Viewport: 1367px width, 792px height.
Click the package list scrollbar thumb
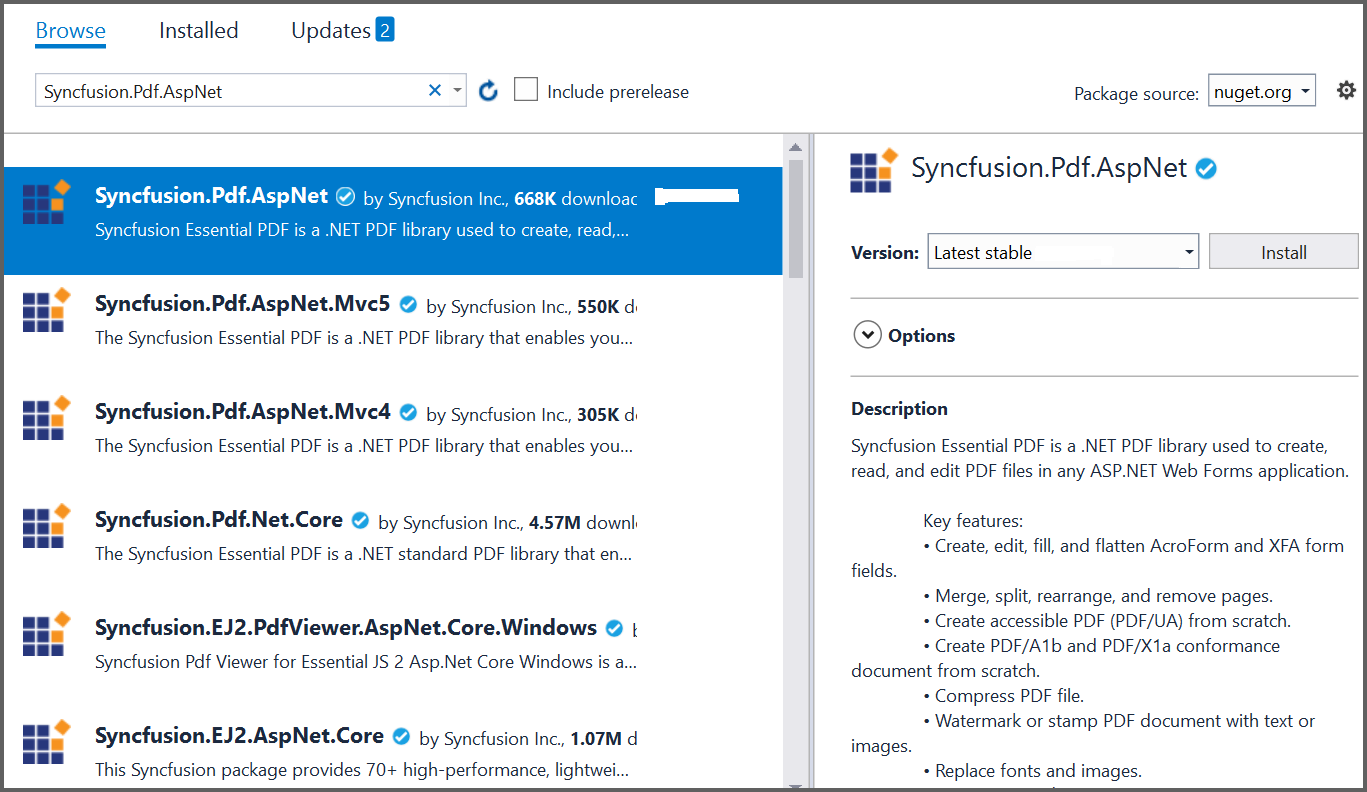[x=796, y=217]
